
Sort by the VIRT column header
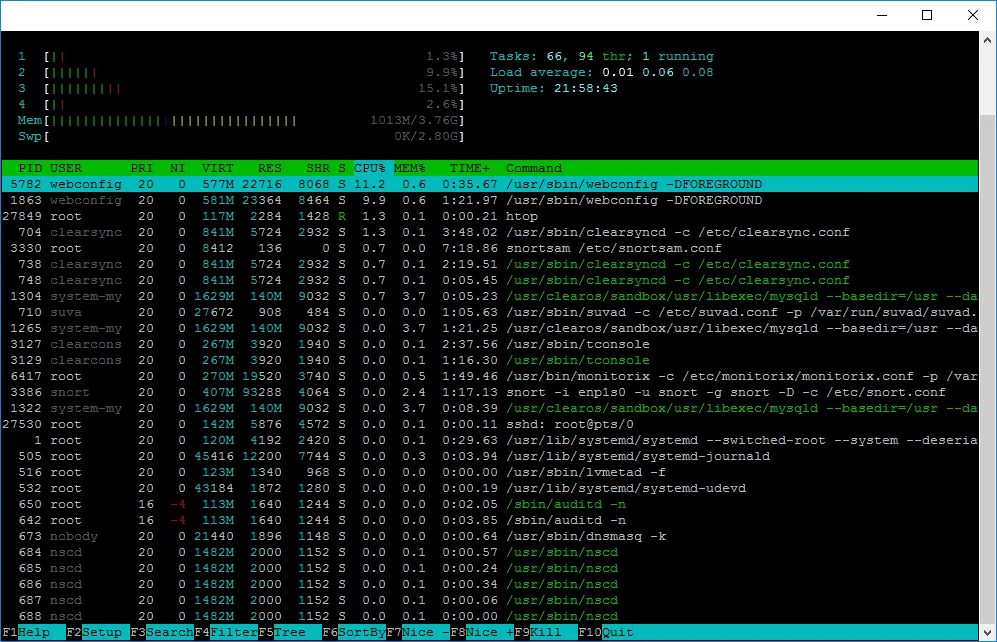coord(217,168)
